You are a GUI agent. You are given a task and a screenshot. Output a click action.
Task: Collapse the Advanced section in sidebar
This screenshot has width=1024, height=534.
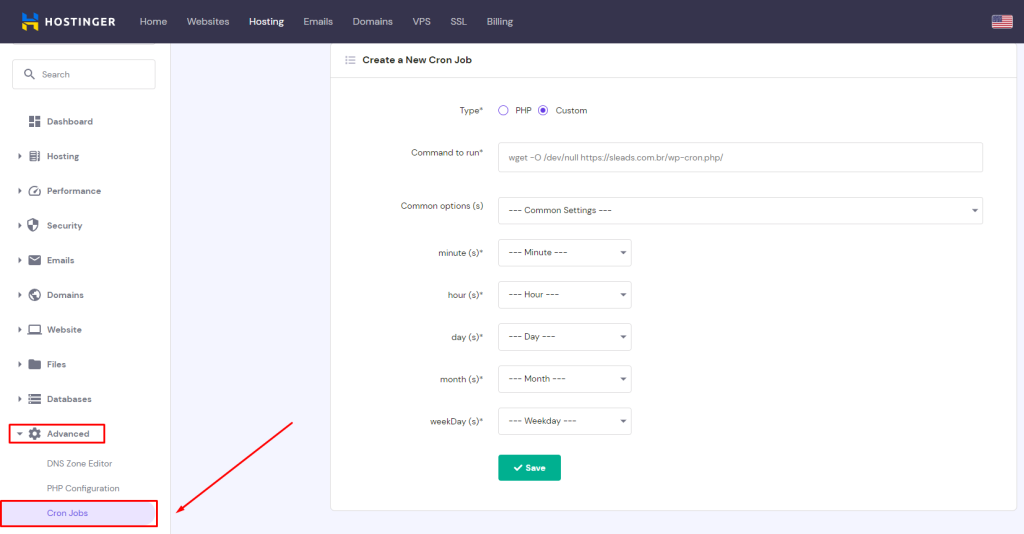[58, 434]
